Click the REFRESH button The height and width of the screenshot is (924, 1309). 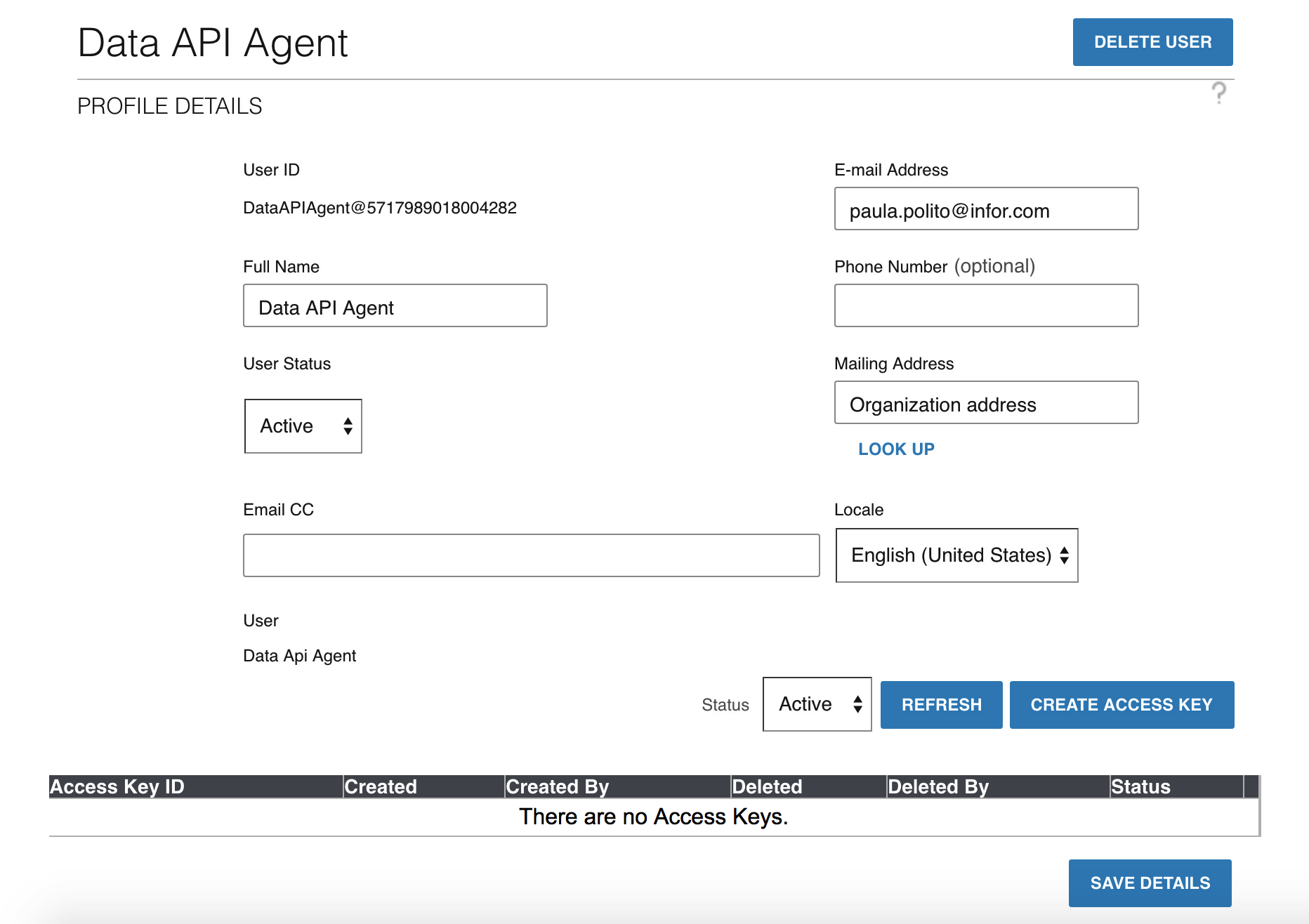(941, 704)
